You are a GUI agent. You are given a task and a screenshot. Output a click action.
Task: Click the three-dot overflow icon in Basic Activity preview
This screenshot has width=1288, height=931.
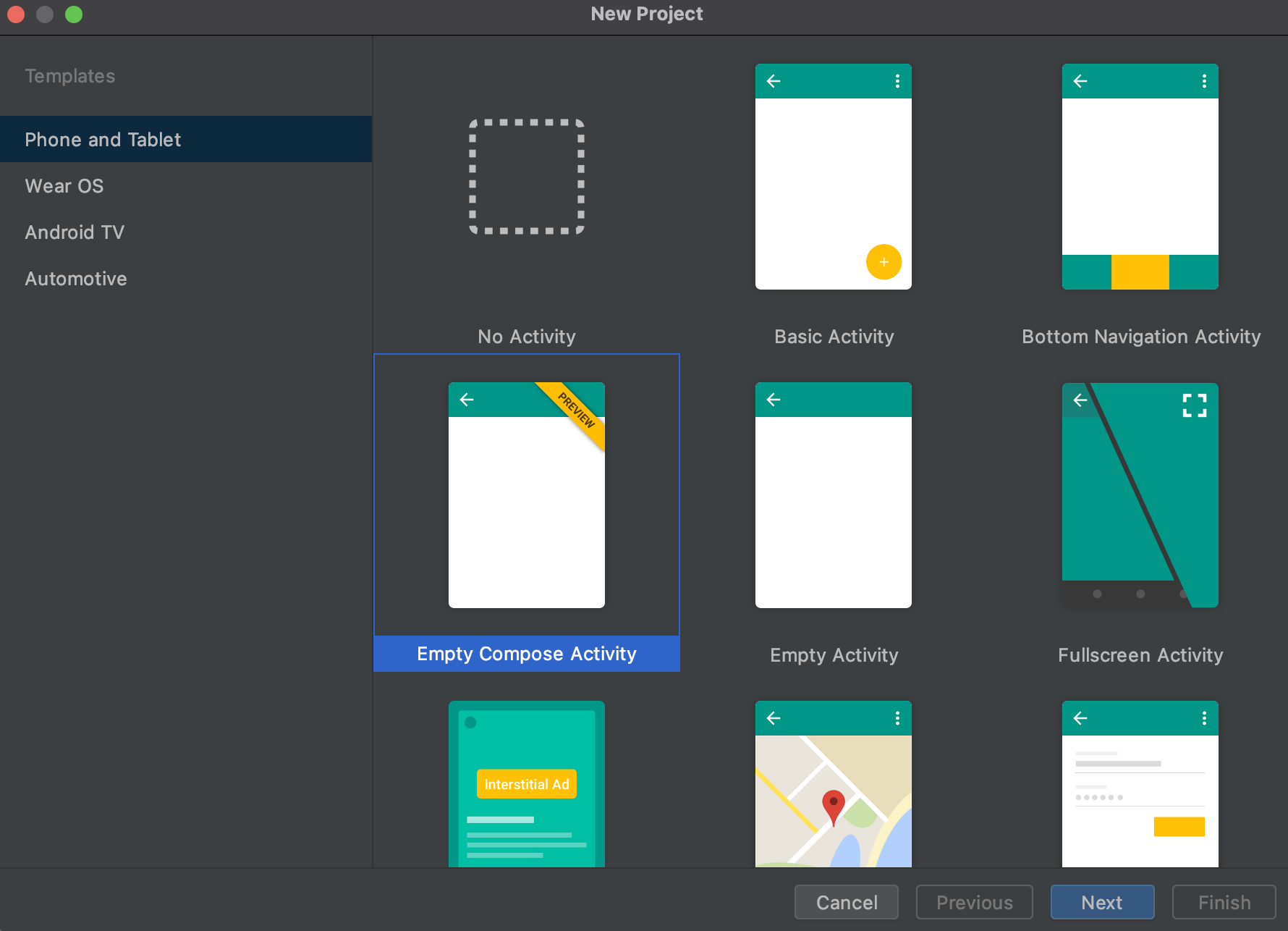[x=897, y=81]
